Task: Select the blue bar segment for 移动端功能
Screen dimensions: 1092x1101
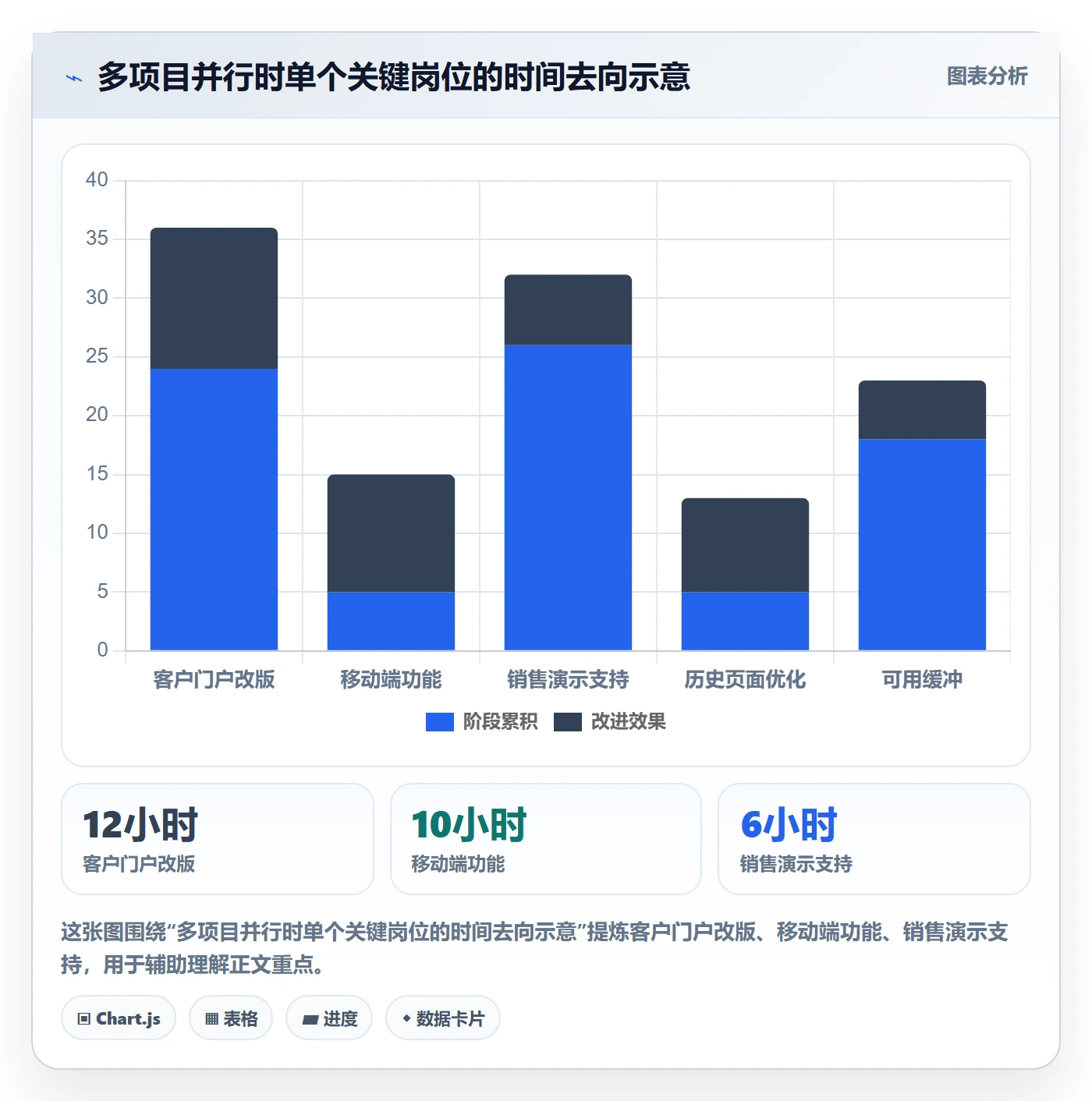Action: pos(391,621)
